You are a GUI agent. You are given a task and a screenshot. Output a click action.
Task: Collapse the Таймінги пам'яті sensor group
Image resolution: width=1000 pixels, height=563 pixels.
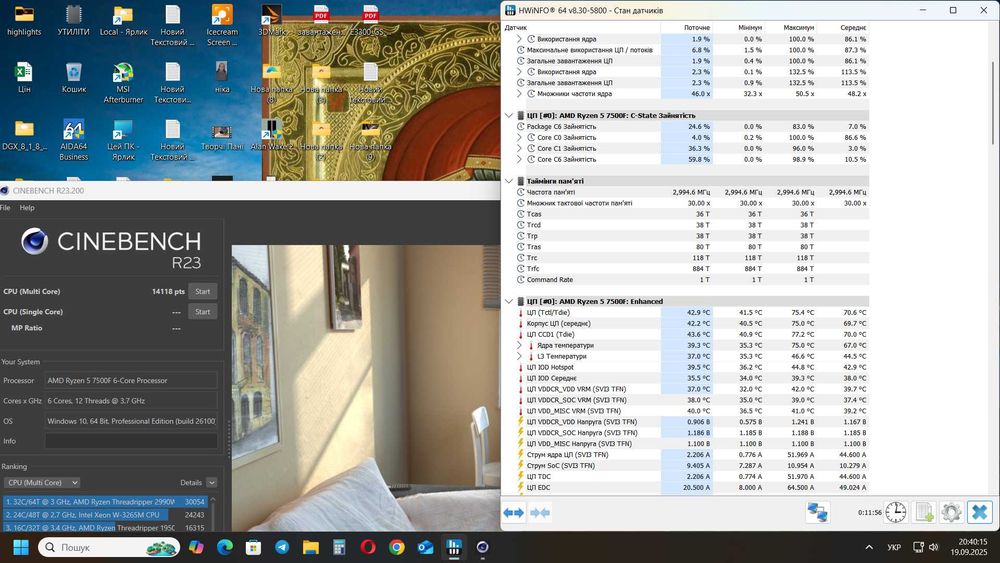coord(509,181)
